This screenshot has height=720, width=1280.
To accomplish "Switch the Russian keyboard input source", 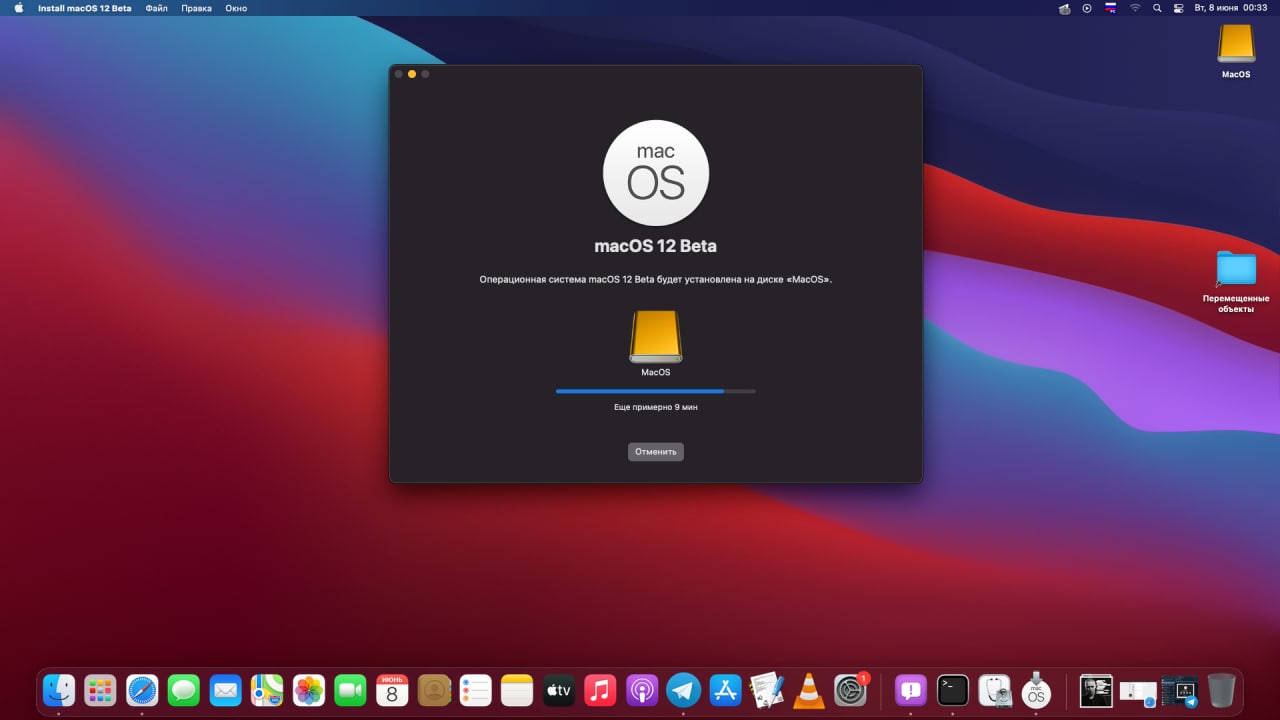I will 1110,8.
